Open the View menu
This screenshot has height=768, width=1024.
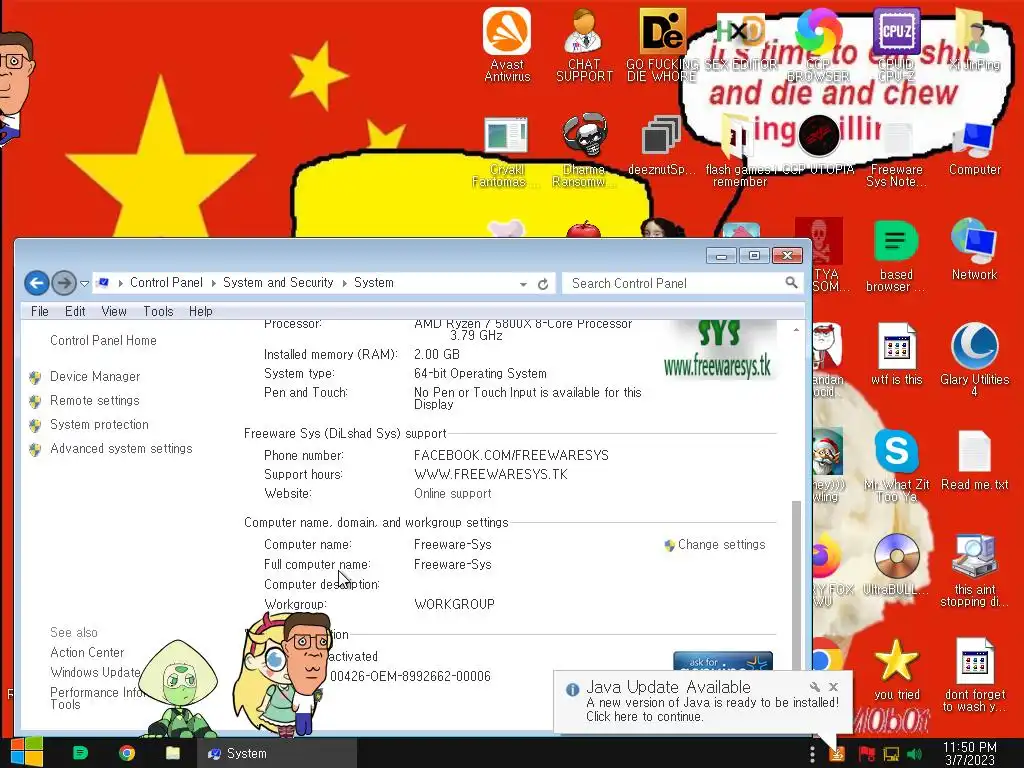pos(114,312)
